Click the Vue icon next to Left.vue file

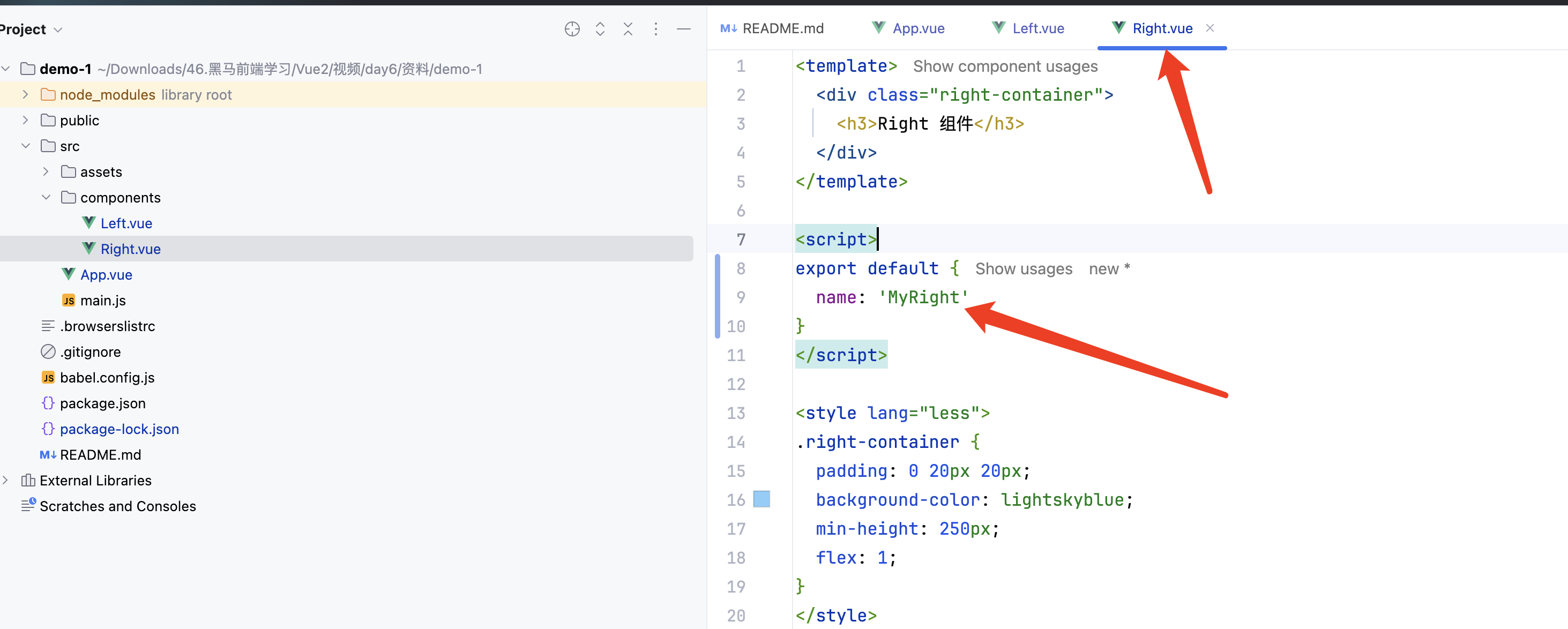pos(89,223)
